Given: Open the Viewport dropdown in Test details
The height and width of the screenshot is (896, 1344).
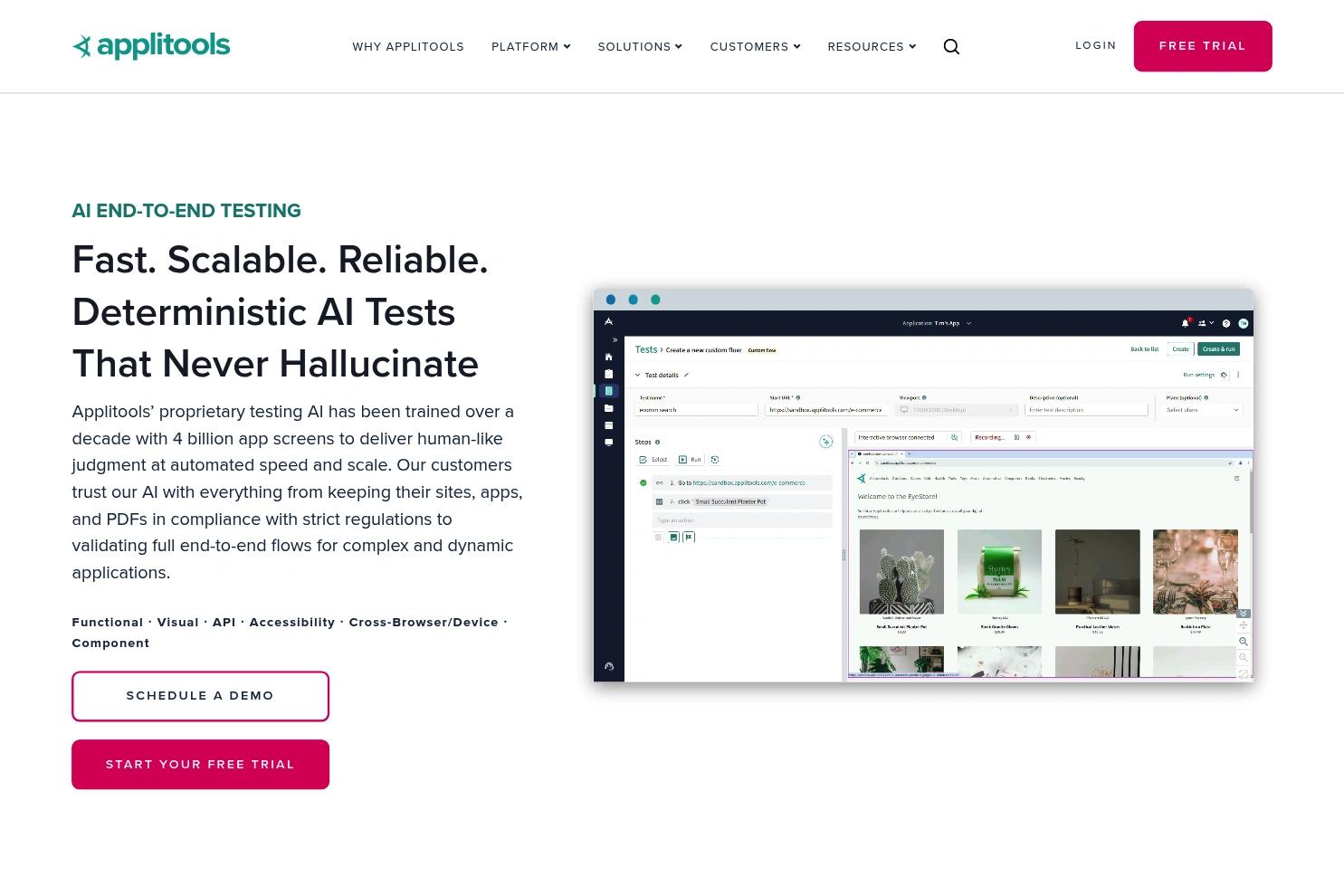Looking at the screenshot, I should 957,410.
